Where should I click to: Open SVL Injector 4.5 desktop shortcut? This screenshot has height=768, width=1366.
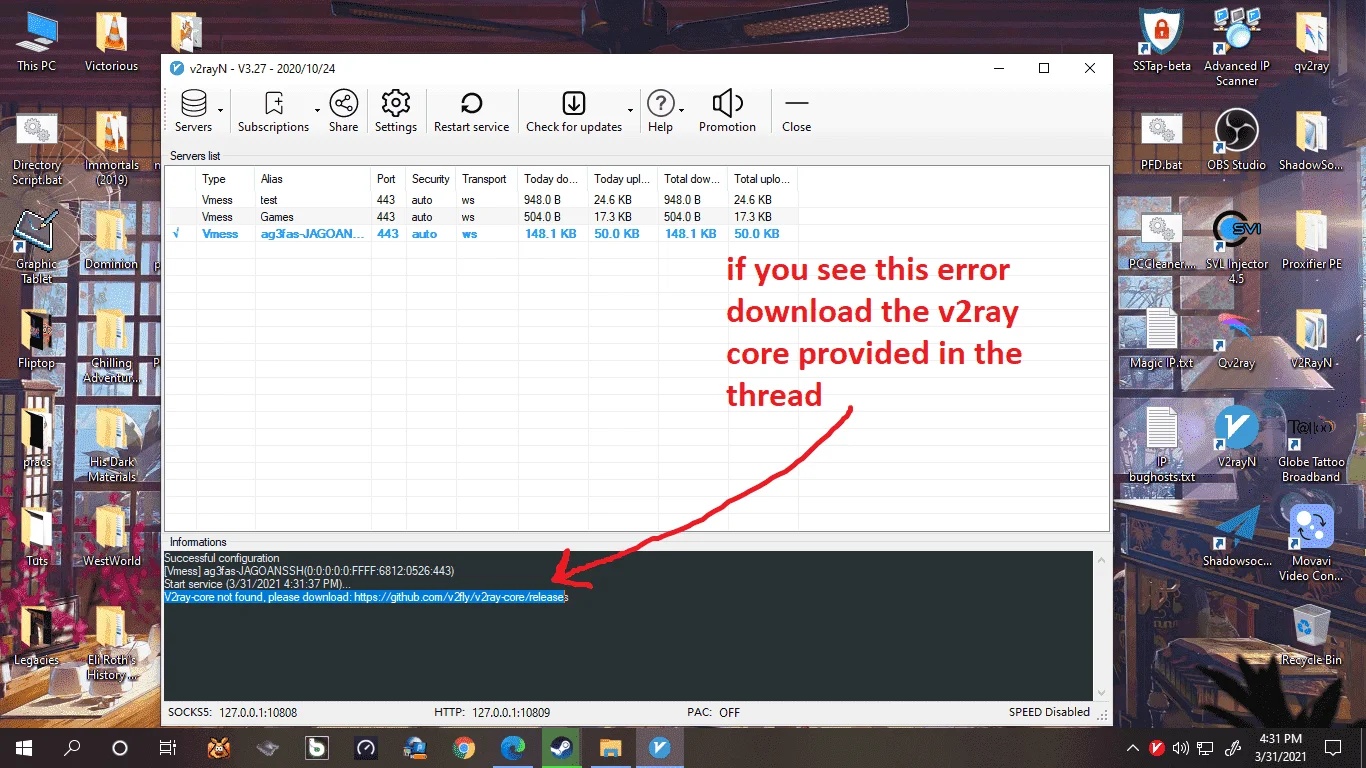[1237, 247]
